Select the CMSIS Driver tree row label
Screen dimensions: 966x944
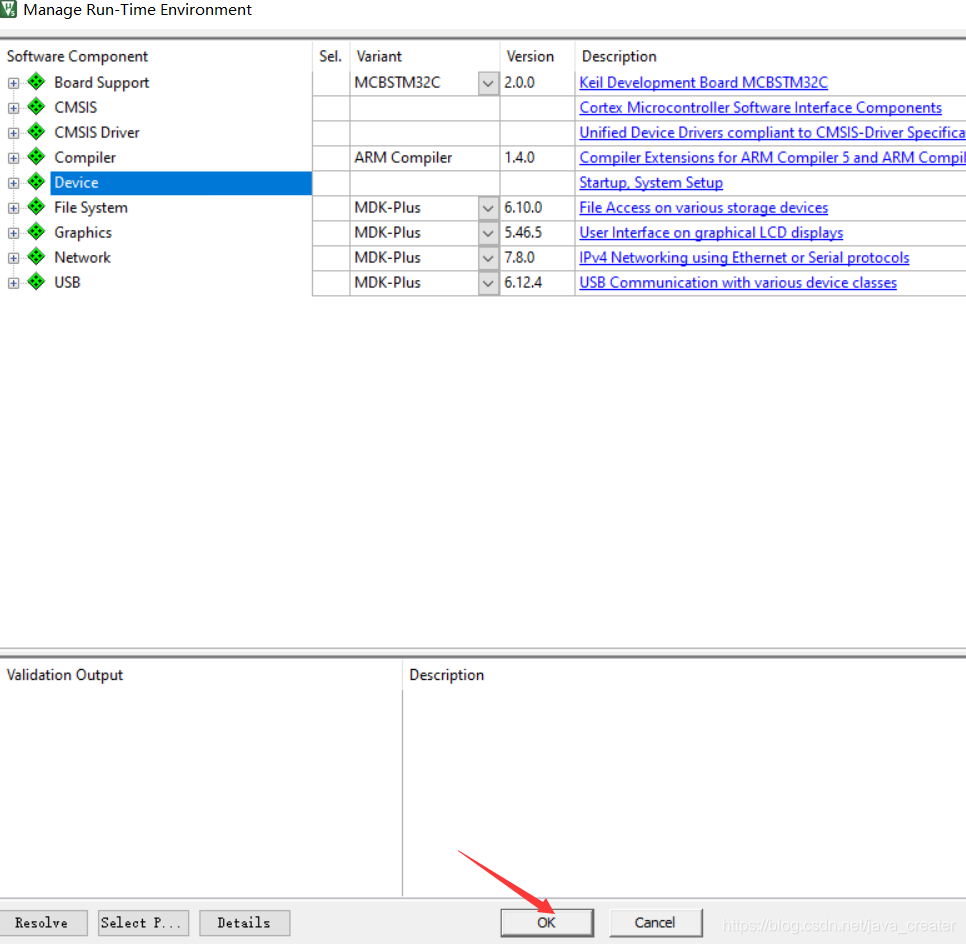[x=97, y=132]
